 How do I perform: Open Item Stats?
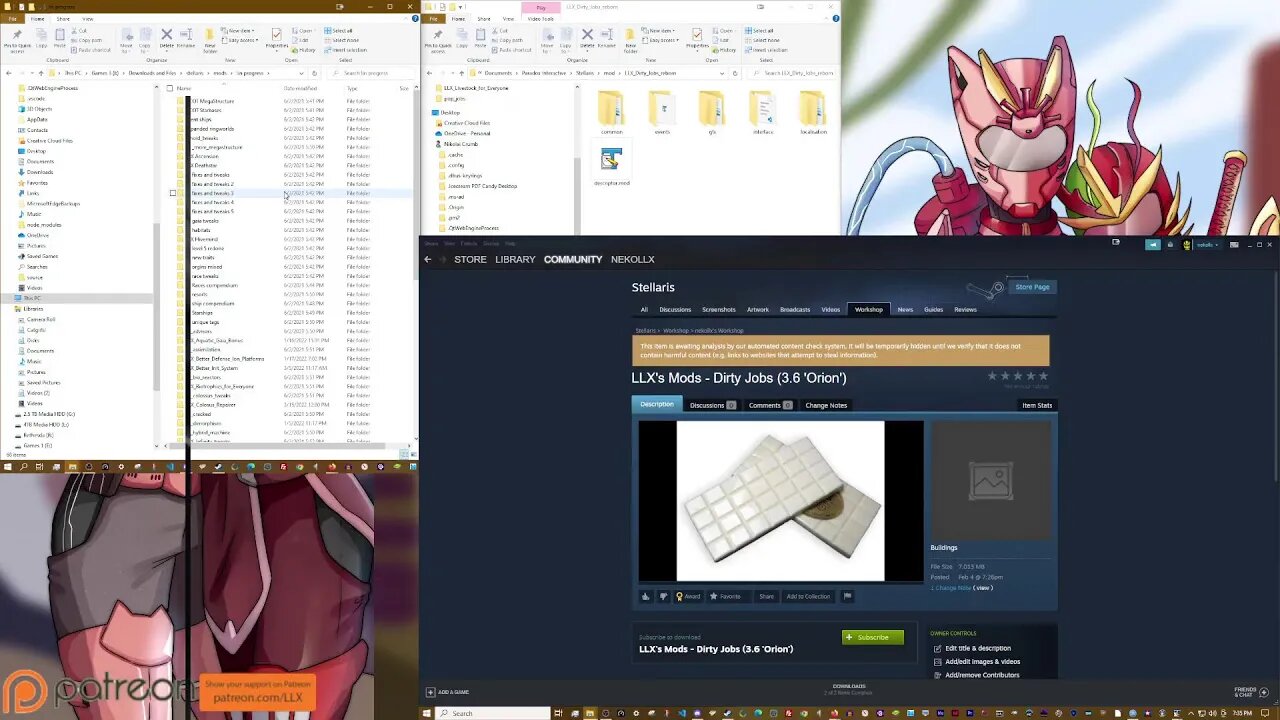[x=1037, y=405]
